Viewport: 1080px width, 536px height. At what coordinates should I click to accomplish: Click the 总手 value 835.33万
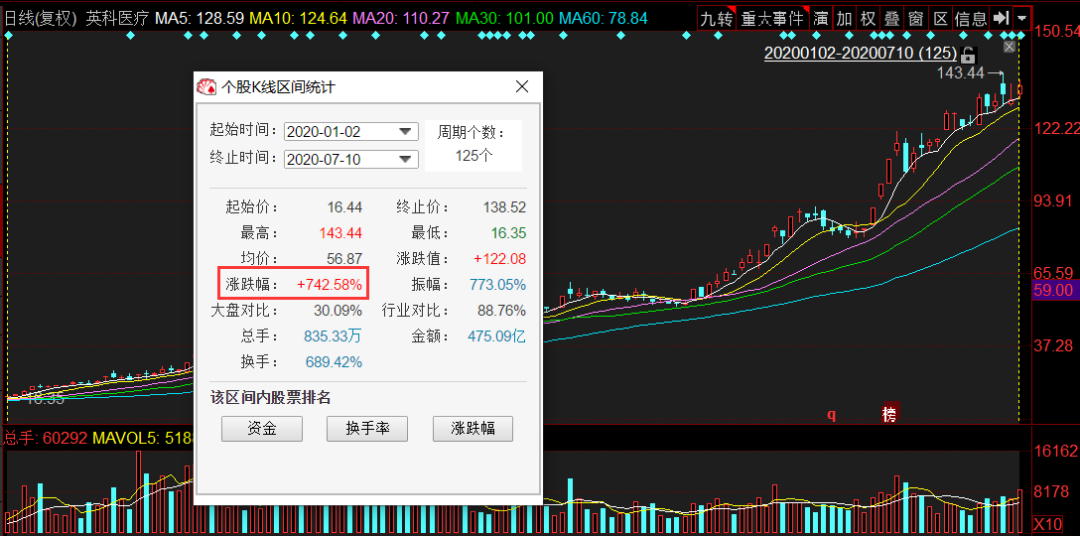pyautogui.click(x=333, y=336)
